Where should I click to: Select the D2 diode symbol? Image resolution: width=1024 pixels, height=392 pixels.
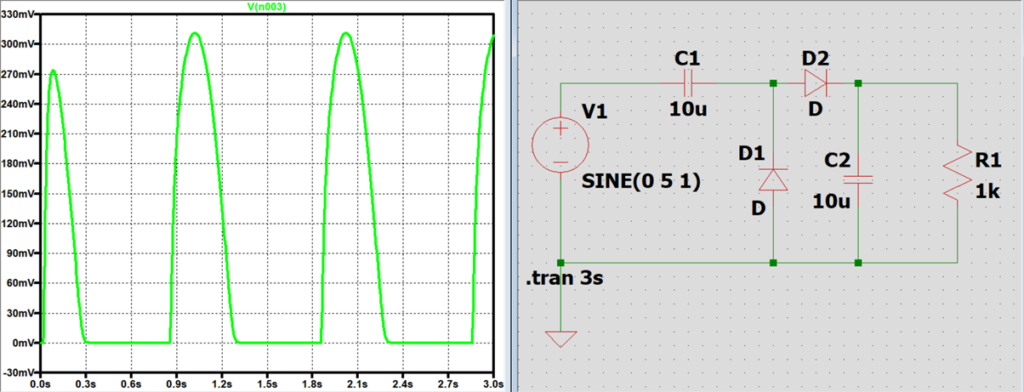click(815, 84)
